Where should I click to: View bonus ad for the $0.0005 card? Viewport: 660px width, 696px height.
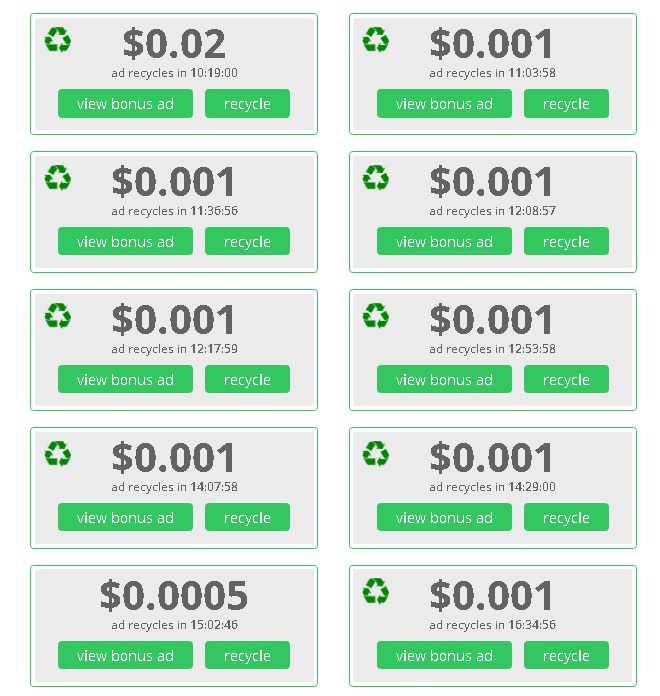point(125,655)
